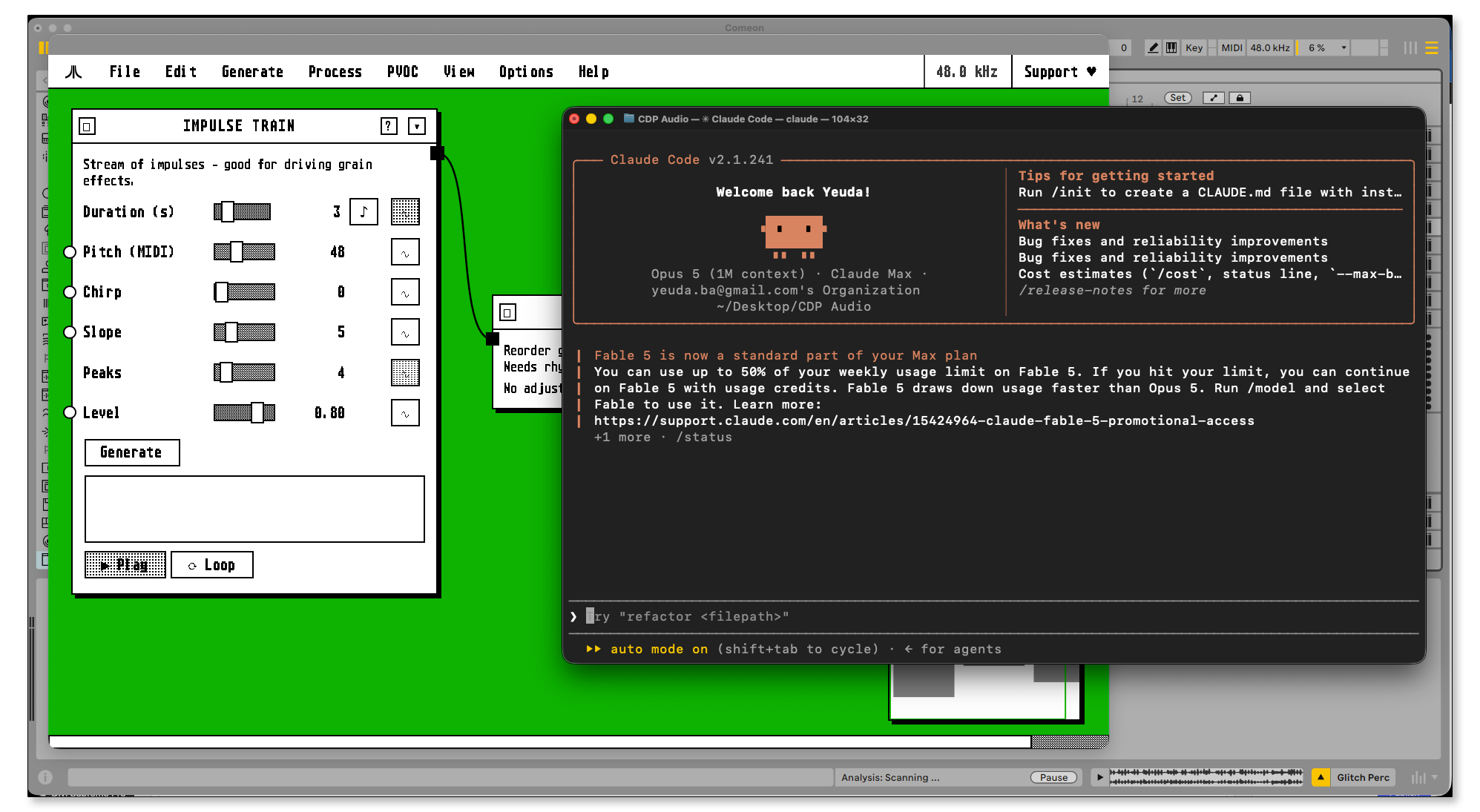
Task: Click the grey Ableton vertical bars icon
Action: click(x=1410, y=47)
